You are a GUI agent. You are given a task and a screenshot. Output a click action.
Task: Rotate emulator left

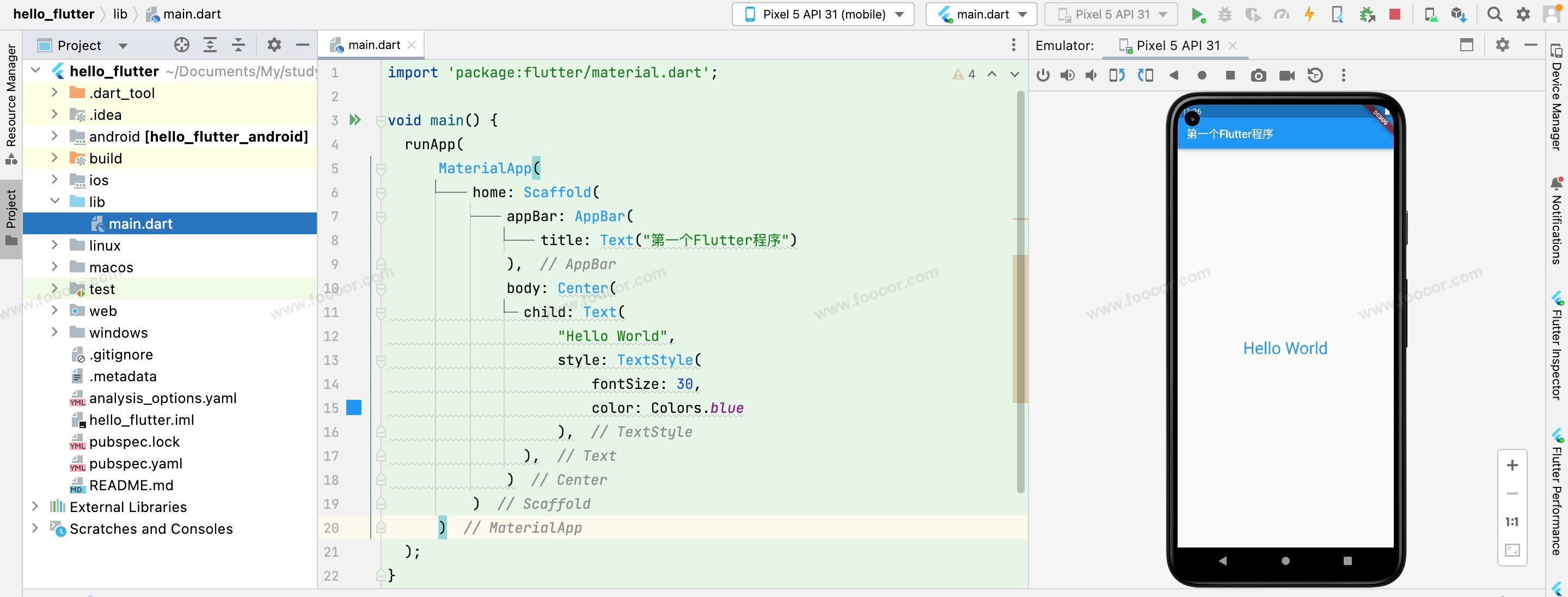coord(1116,76)
